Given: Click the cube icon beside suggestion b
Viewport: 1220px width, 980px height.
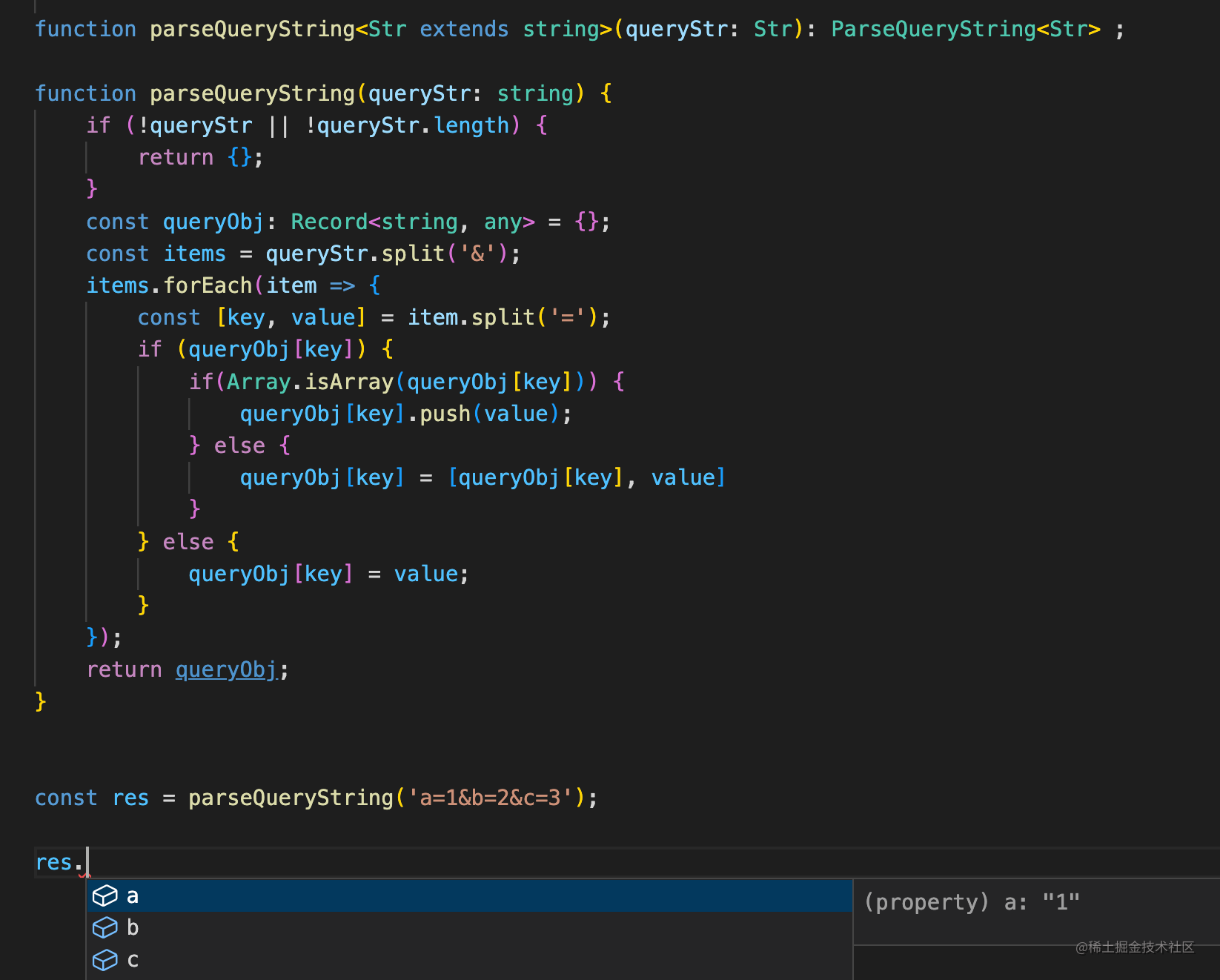Looking at the screenshot, I should click(x=105, y=927).
